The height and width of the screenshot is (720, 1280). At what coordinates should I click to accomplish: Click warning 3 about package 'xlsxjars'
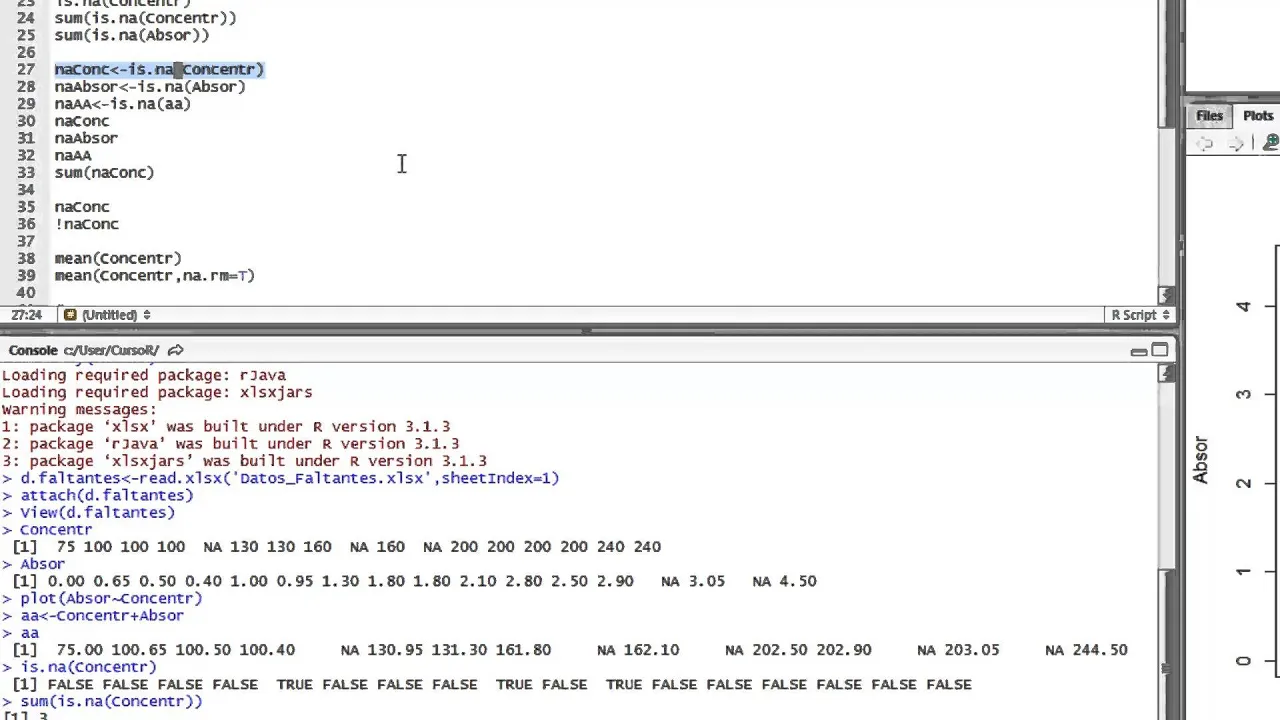(x=244, y=461)
